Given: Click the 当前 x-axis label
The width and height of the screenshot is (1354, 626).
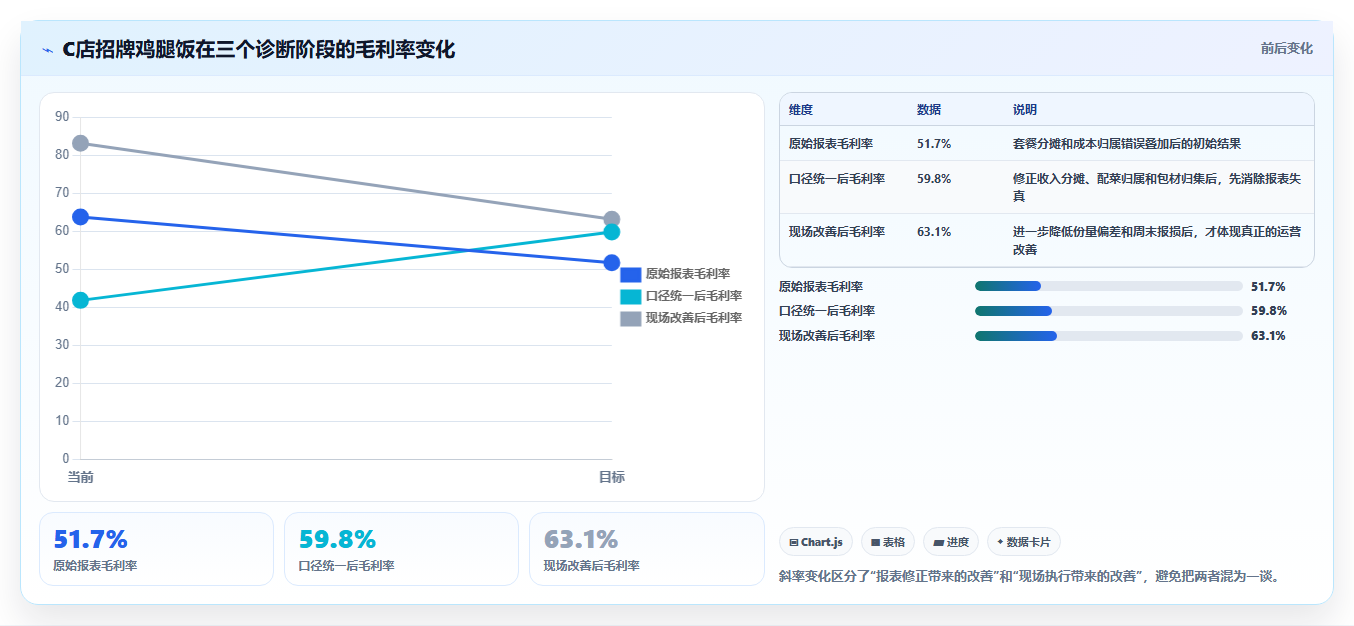Looking at the screenshot, I should (x=81, y=477).
